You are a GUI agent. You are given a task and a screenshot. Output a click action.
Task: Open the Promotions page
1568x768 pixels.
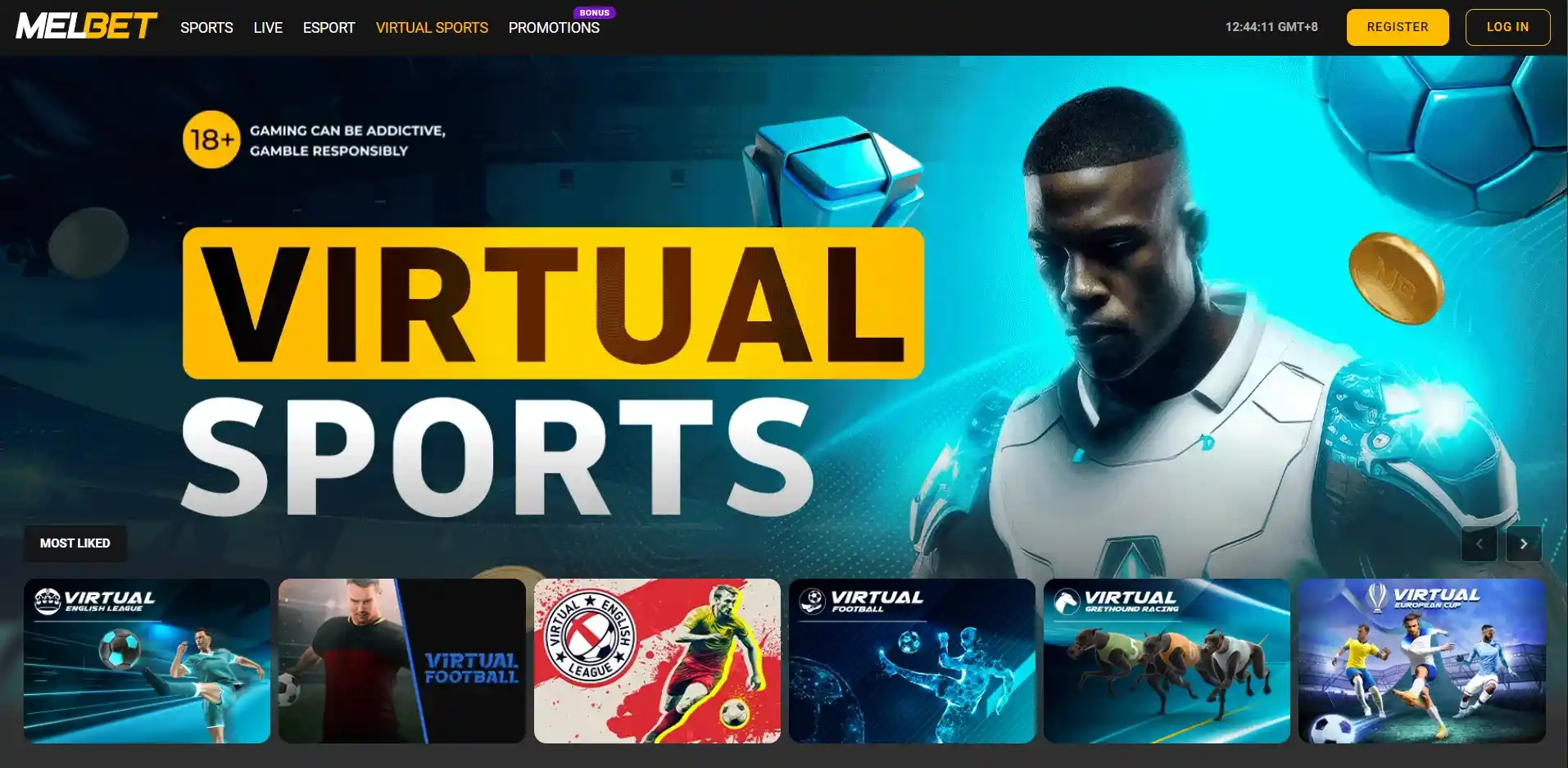coord(554,28)
